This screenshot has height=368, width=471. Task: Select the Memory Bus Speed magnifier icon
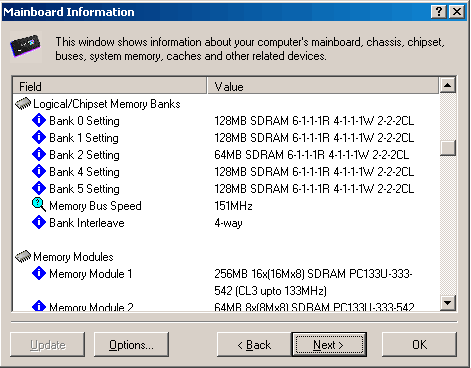pos(39,205)
